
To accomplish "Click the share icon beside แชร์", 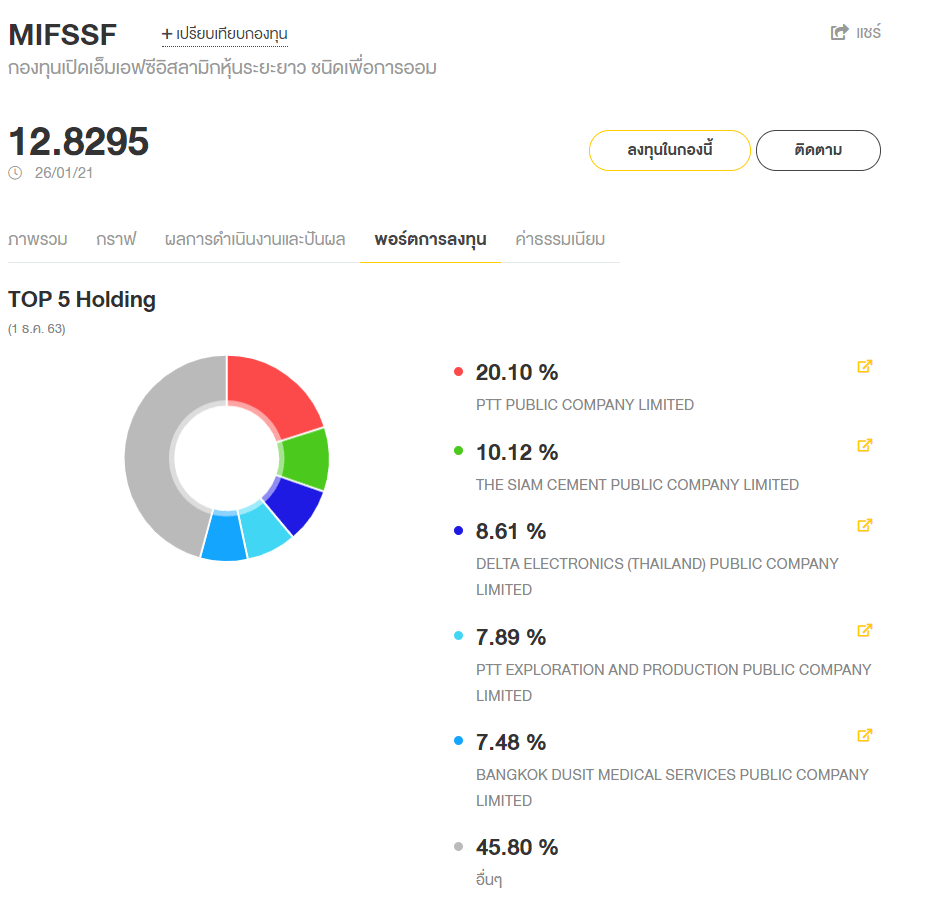I will [839, 33].
